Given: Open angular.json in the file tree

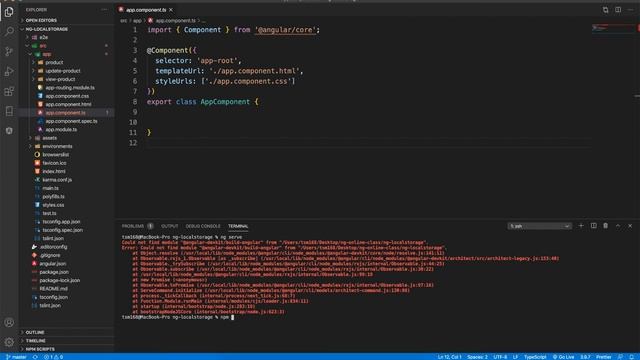Looking at the screenshot, I should click(52, 264).
